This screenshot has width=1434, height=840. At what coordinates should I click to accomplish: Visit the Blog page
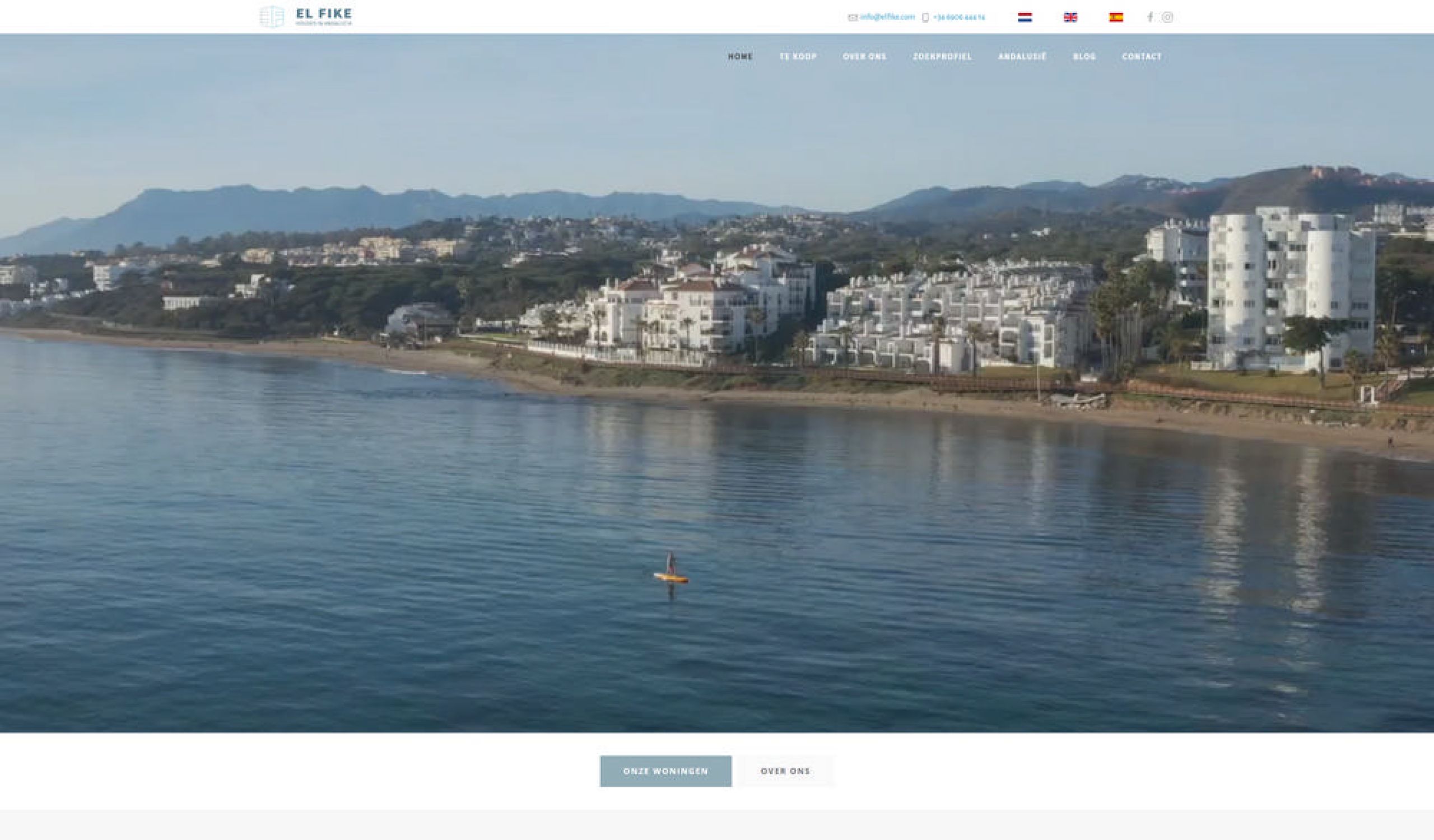tap(1084, 57)
